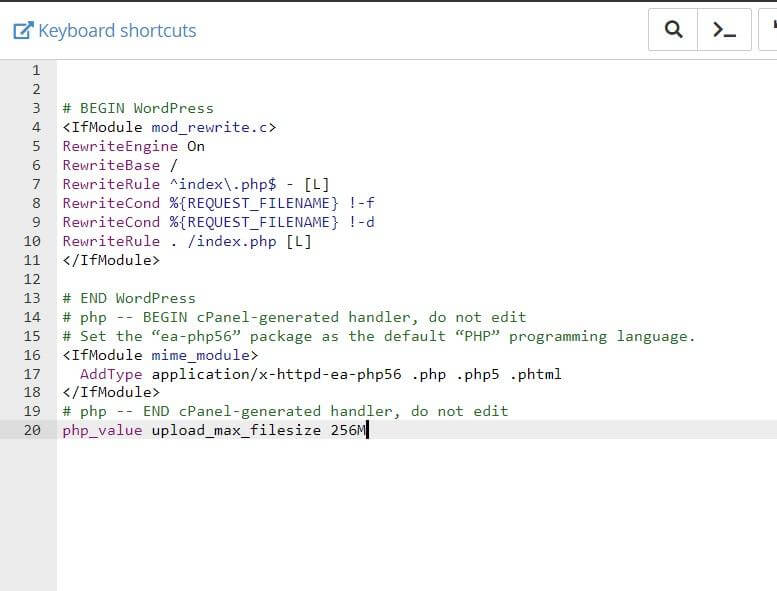
Task: Click the 'RewriteEngine On' line
Action: click(134, 146)
